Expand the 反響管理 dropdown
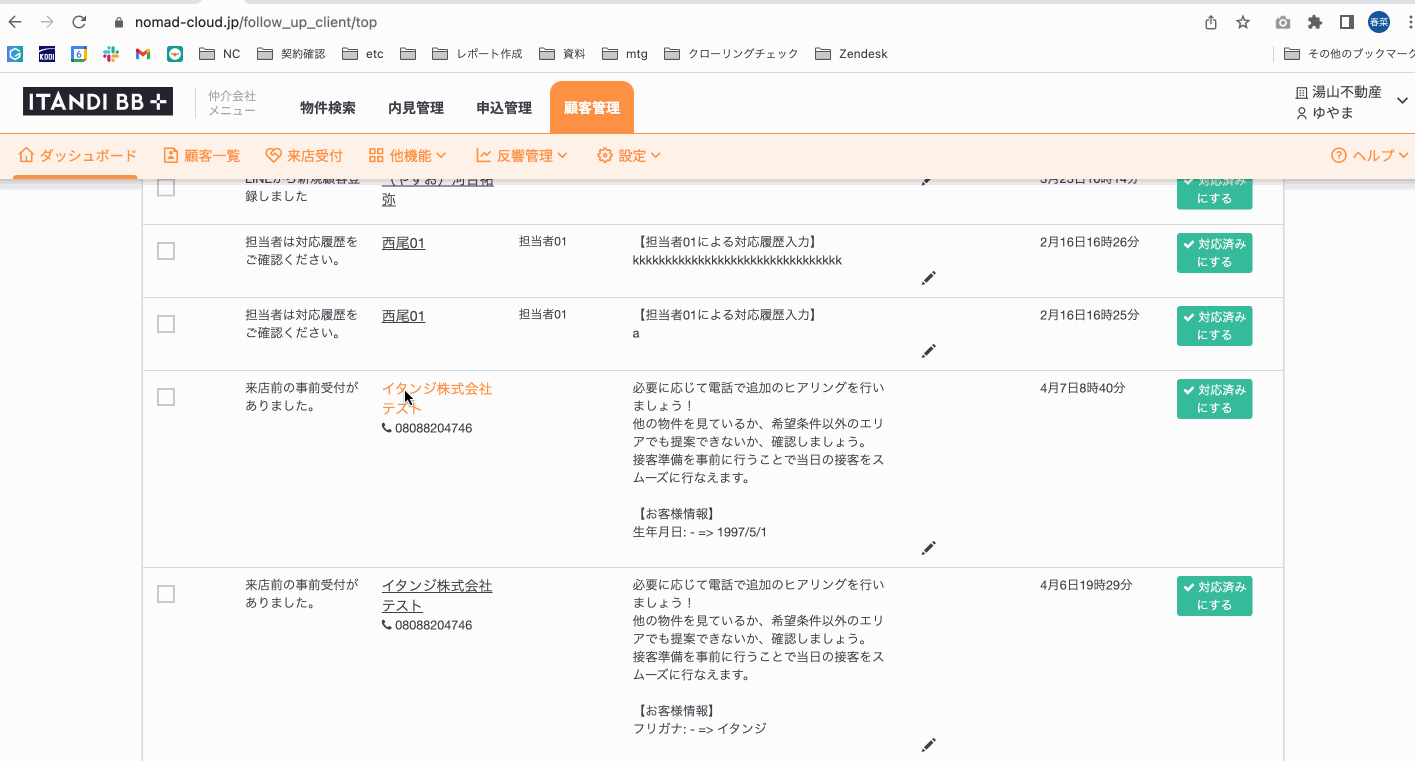The image size is (1415, 761). (522, 156)
